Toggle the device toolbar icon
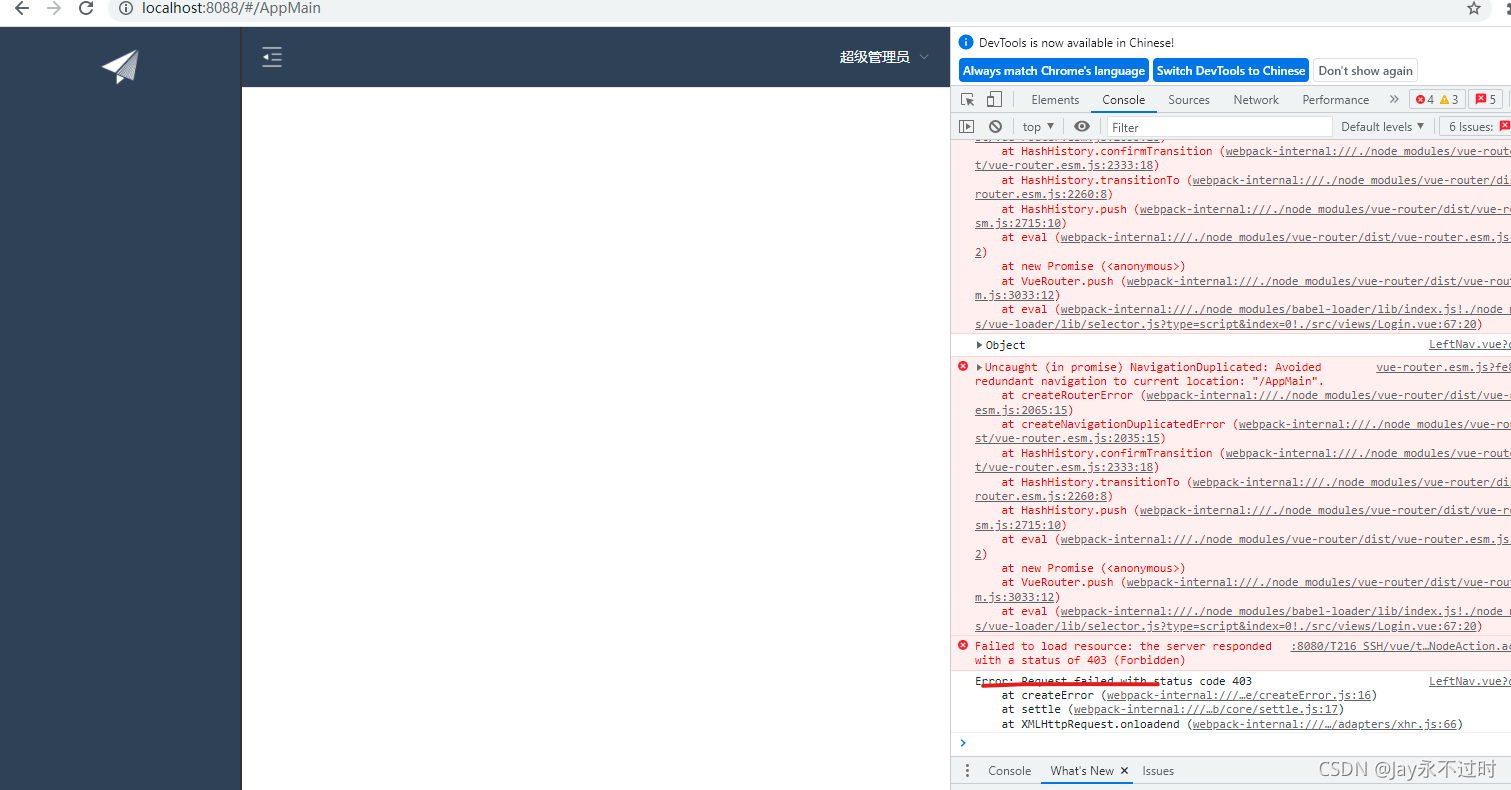The width and height of the screenshot is (1511, 790). pyautogui.click(x=994, y=99)
